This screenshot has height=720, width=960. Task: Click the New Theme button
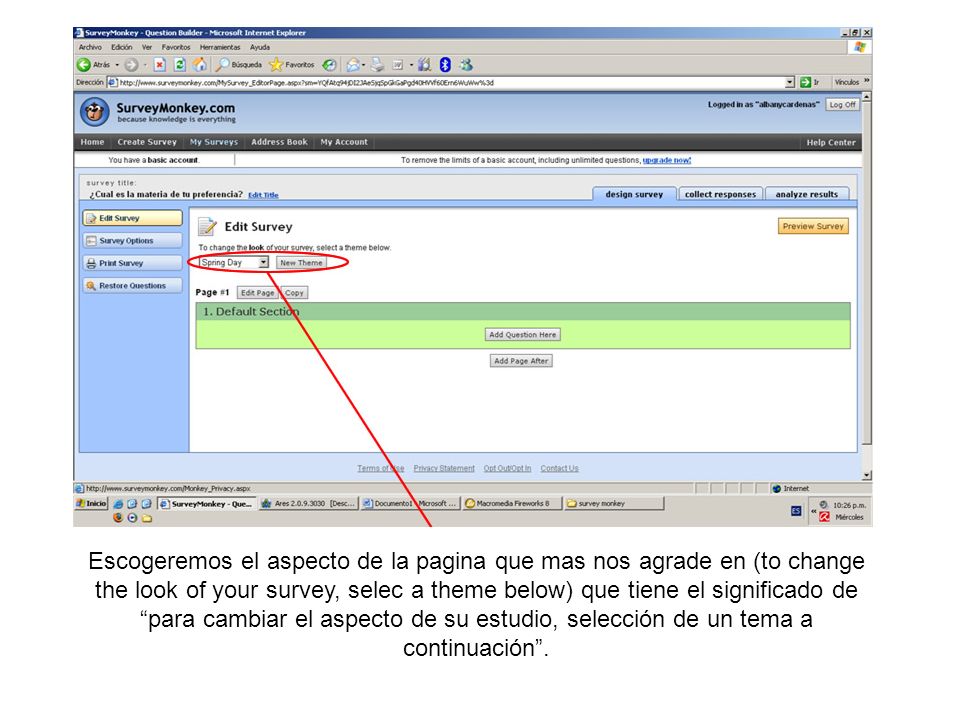[301, 263]
